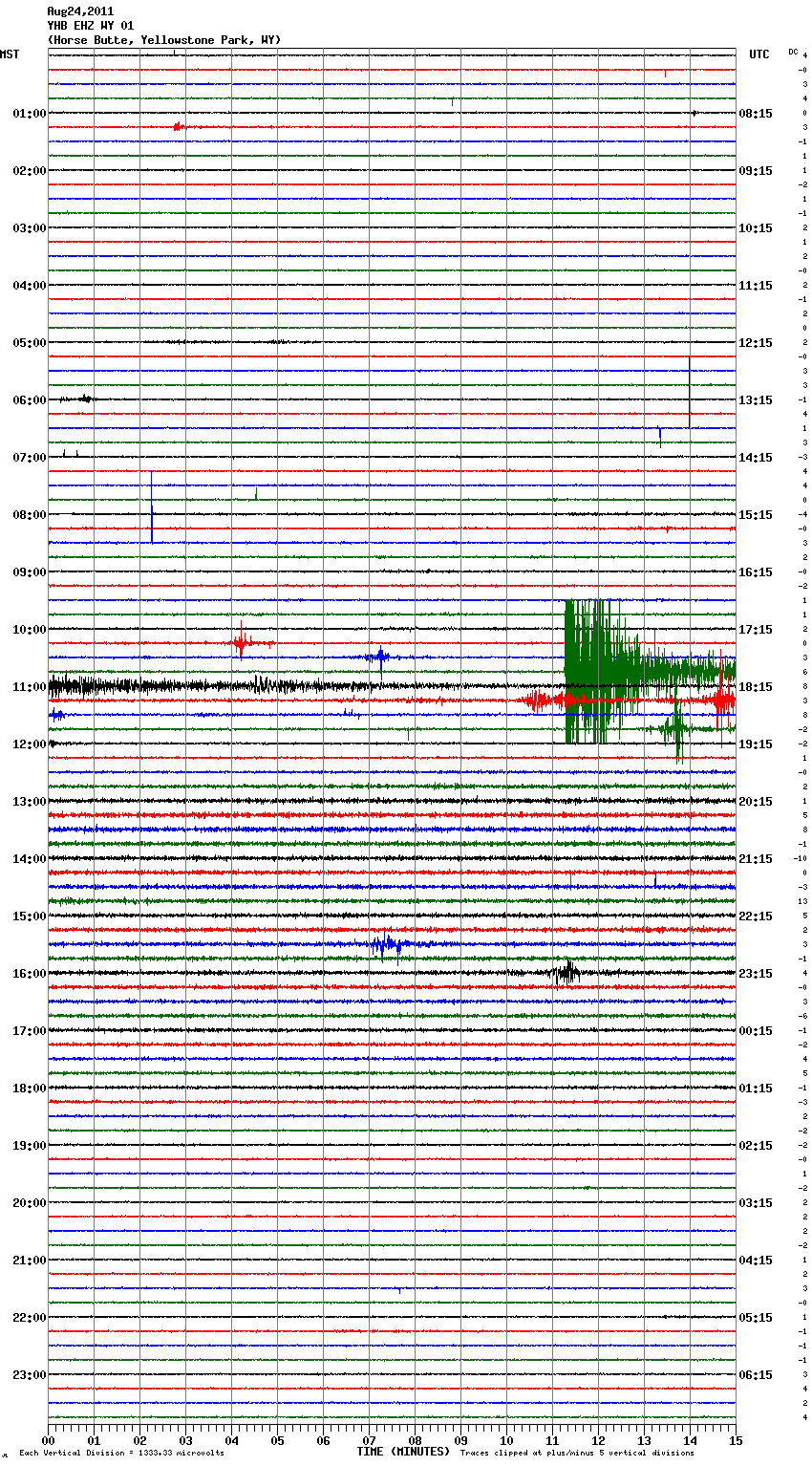The width and height of the screenshot is (812, 1466).
Task: Click the tall blue spike near 08:00
Action: click(151, 507)
